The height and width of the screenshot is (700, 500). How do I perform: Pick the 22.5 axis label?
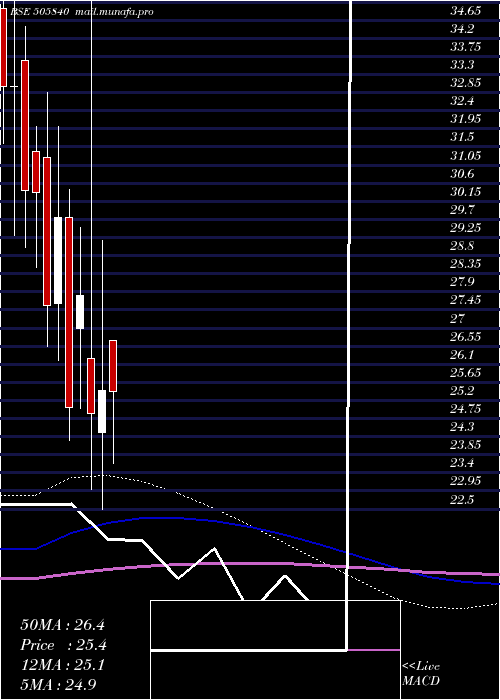pos(462,500)
